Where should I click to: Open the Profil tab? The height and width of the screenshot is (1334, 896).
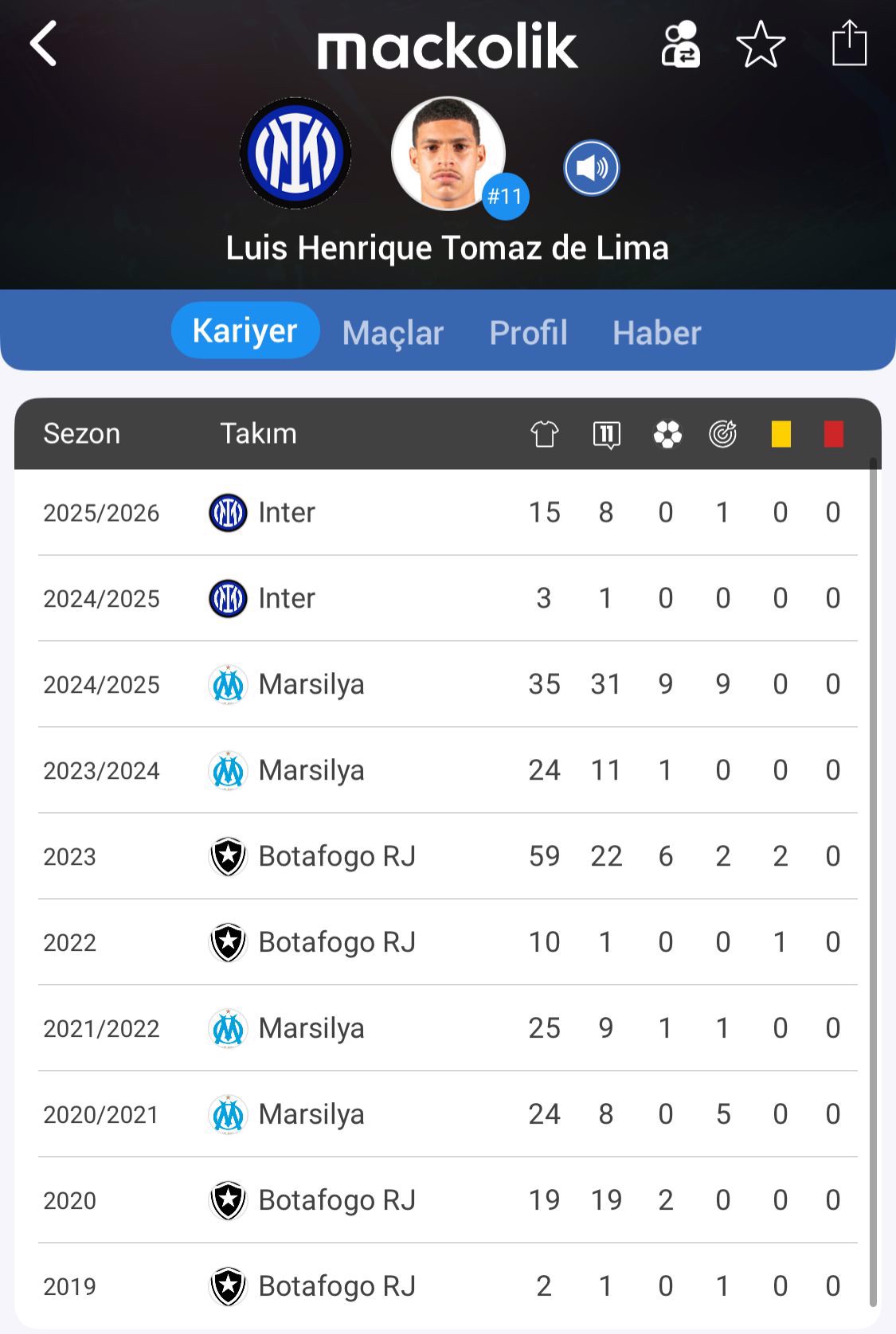[x=528, y=333]
